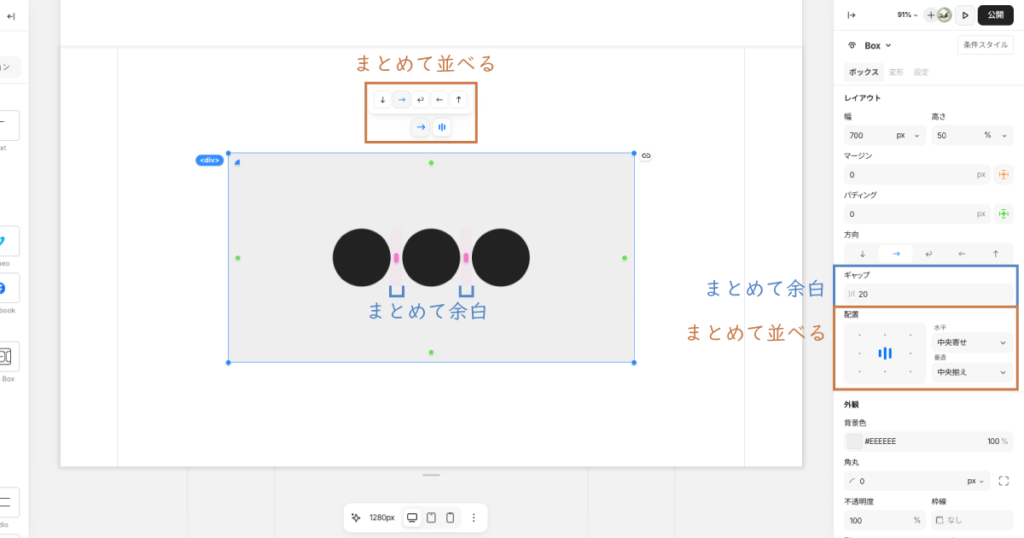Select the bottom-right dot in the 配置 grid
The height and width of the screenshot is (538, 1024).
910,372
